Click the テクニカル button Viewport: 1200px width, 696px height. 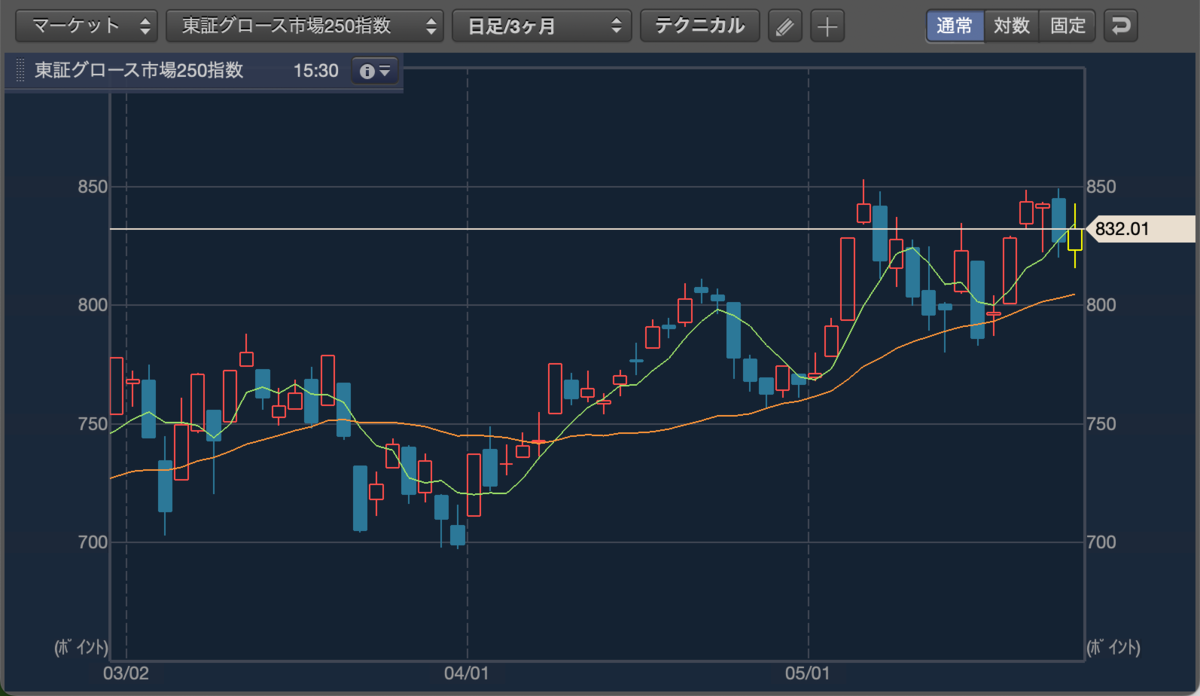tap(700, 26)
